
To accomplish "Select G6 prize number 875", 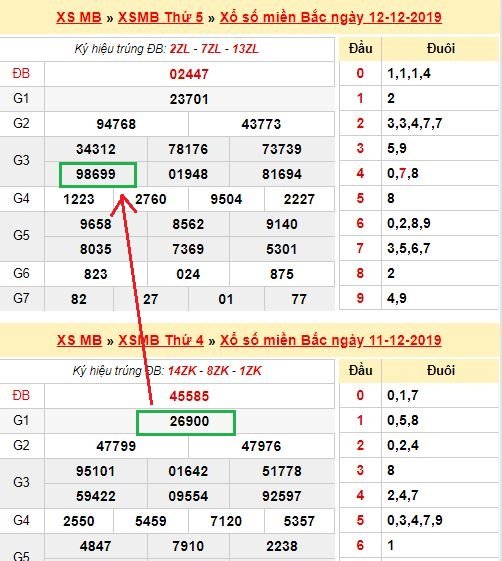I will [x=282, y=274].
